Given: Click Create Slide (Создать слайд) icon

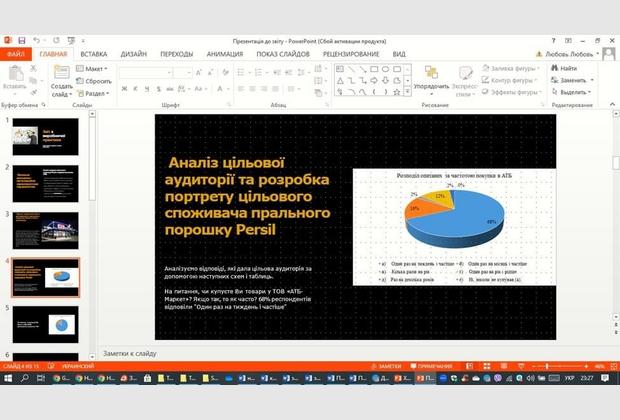Looking at the screenshot, I should (x=62, y=72).
